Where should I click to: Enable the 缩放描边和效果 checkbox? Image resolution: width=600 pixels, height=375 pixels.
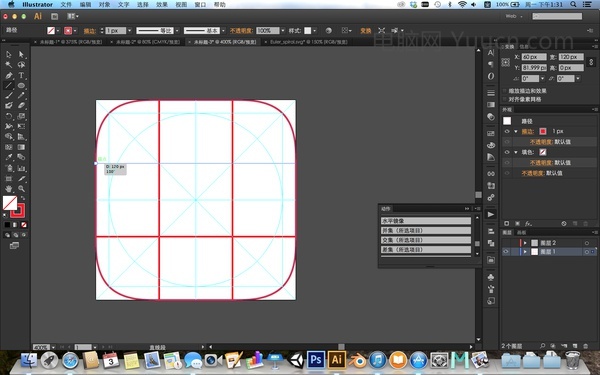[505, 91]
